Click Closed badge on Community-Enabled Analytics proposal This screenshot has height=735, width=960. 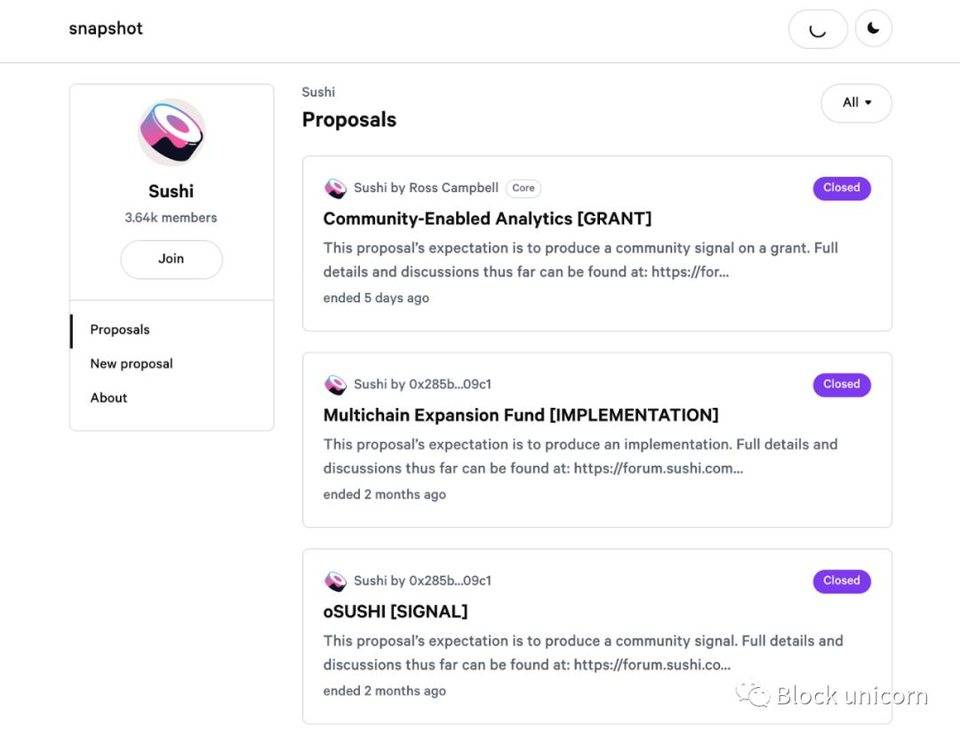(842, 188)
